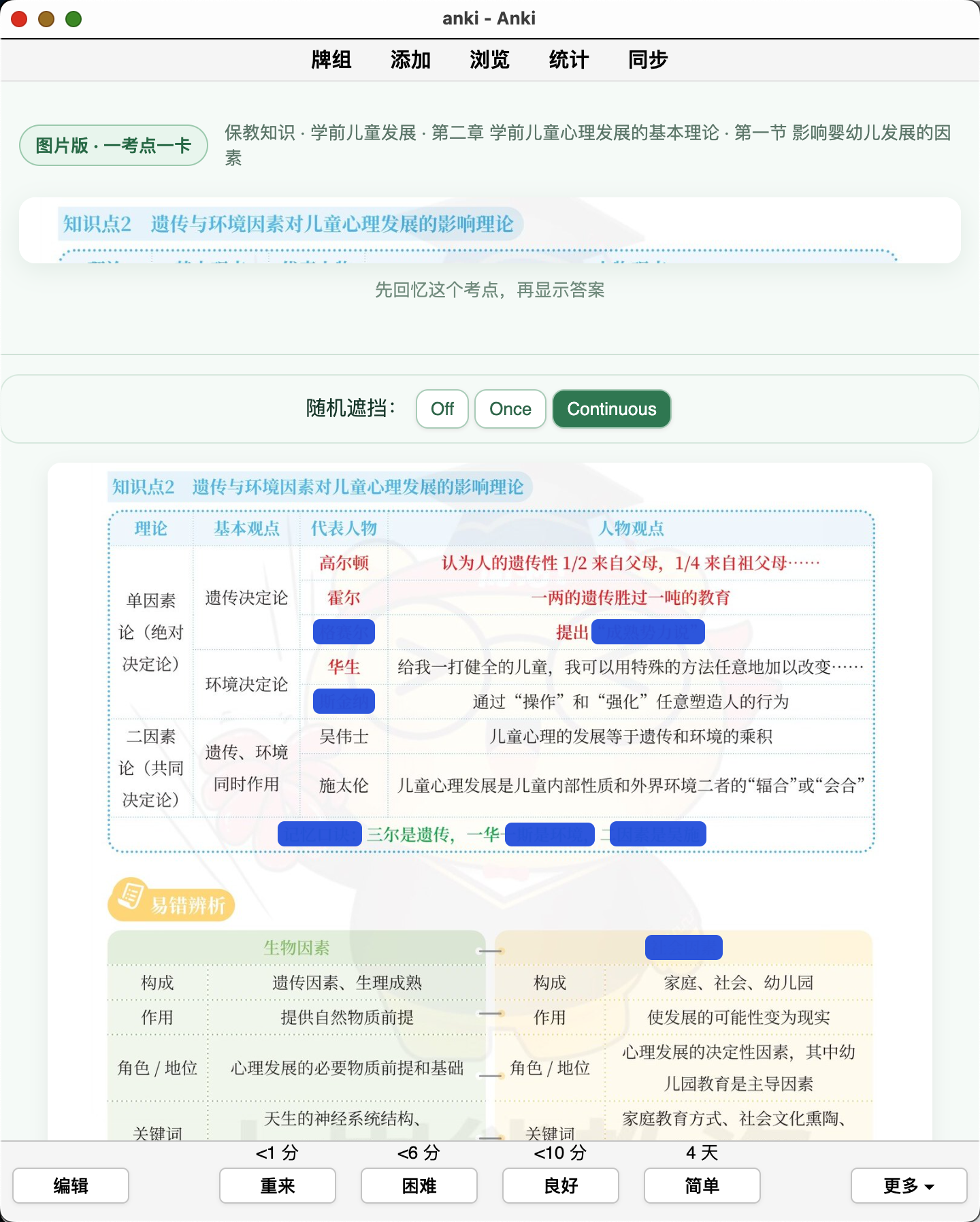Screen dimensions: 980x1222
Task: Click the green zoom window button
Action: [73, 19]
